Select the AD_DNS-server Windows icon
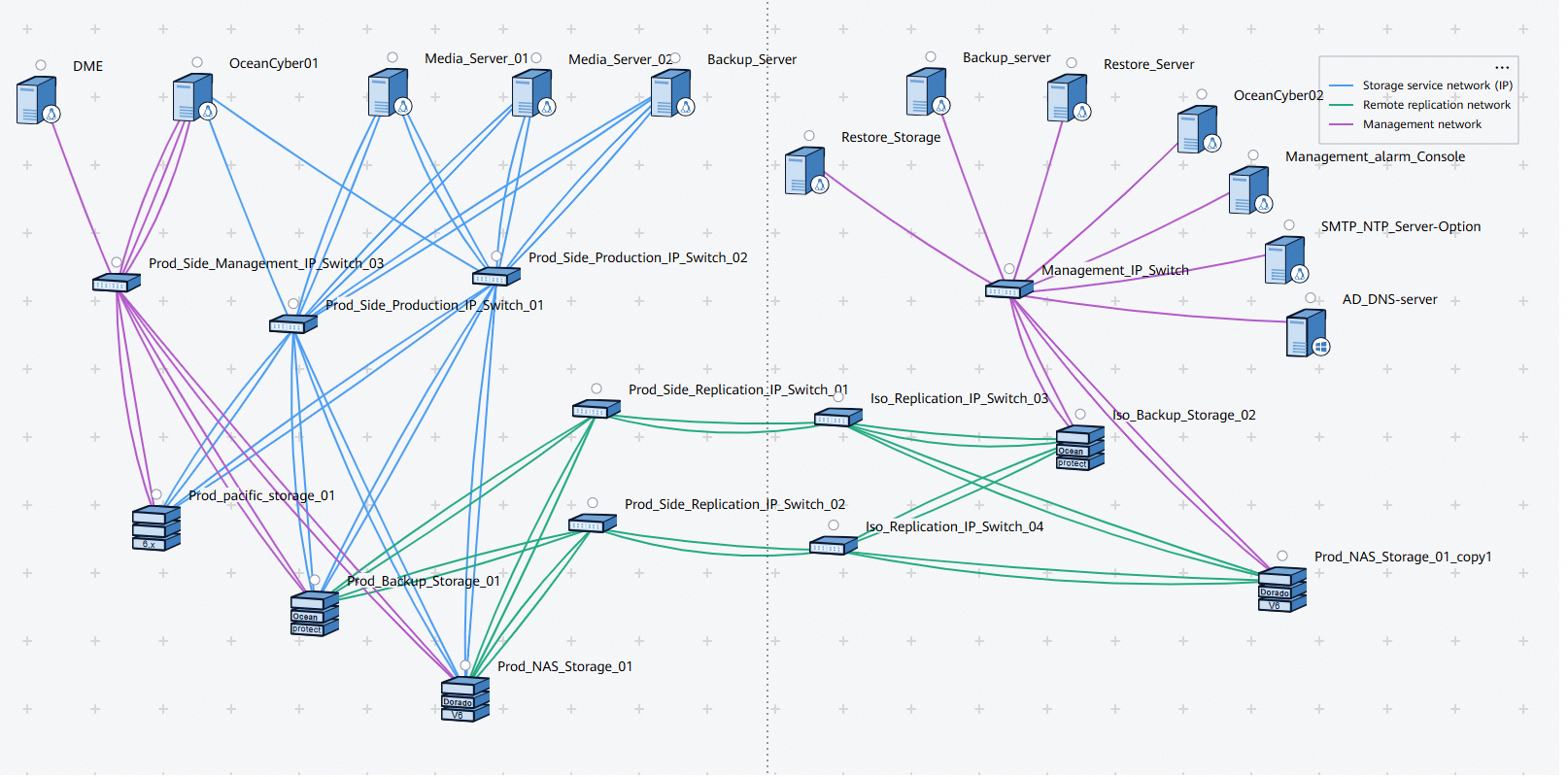This screenshot has width=1568, height=777. point(1308,333)
